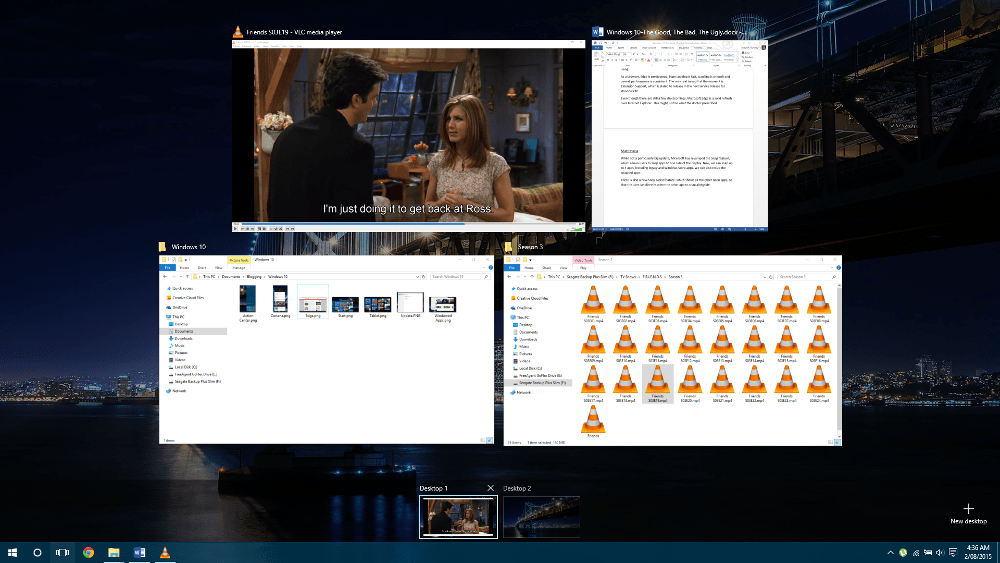The width and height of the screenshot is (1000, 563).
Task: Open the Play tab under Video Tools
Action: tap(582, 268)
